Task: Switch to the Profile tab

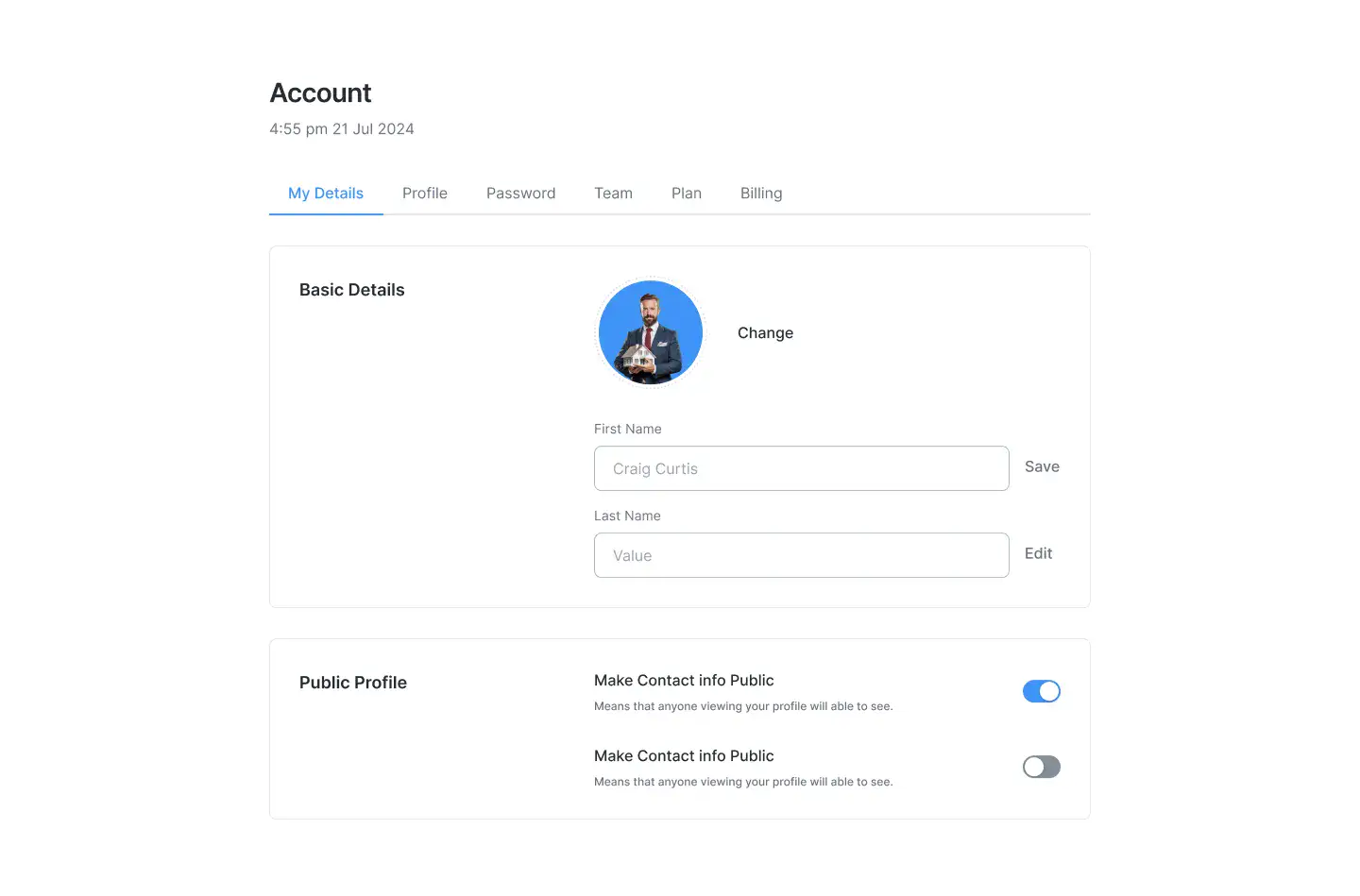Action: (x=425, y=194)
